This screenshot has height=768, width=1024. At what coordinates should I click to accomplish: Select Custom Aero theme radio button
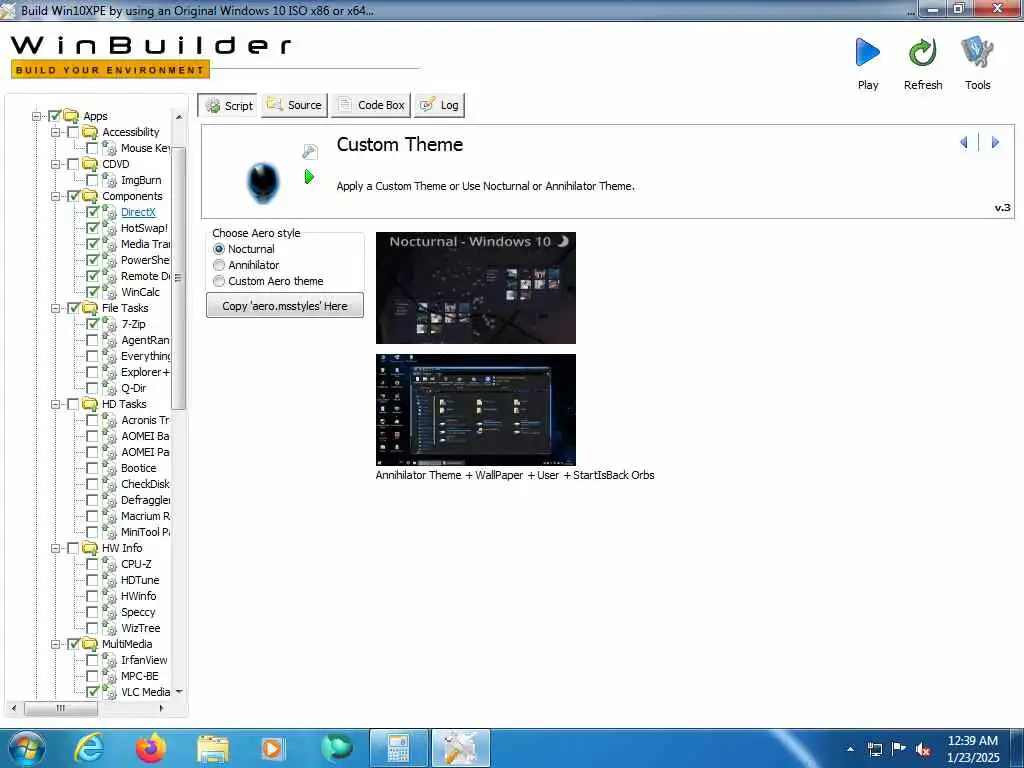coord(219,281)
